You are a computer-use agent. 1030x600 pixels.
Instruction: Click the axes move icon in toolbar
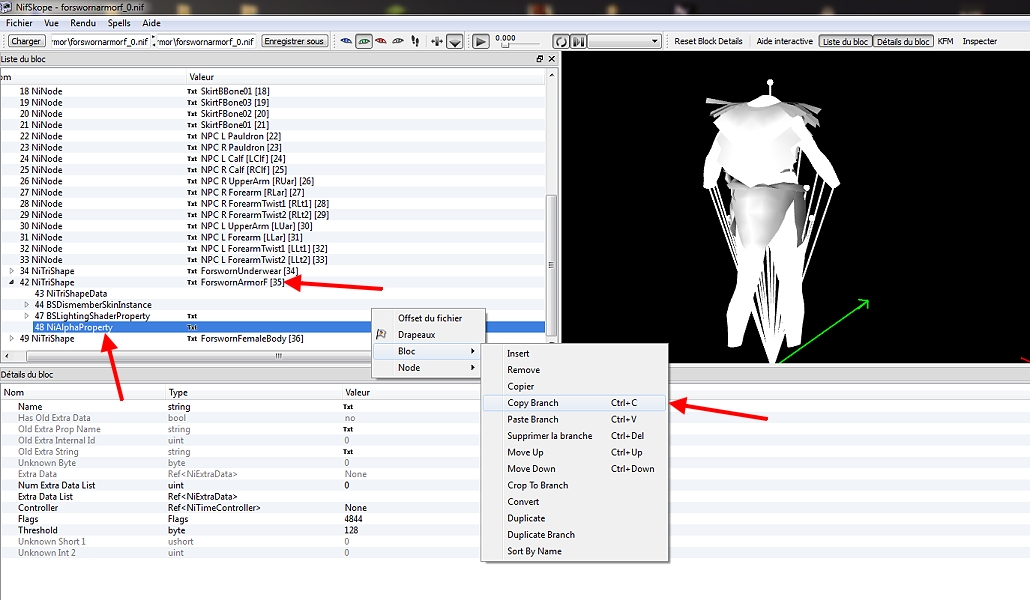coord(436,41)
